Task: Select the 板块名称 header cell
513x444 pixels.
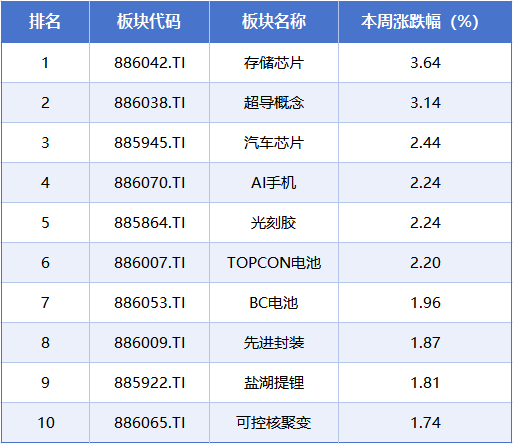Action: click(x=274, y=22)
